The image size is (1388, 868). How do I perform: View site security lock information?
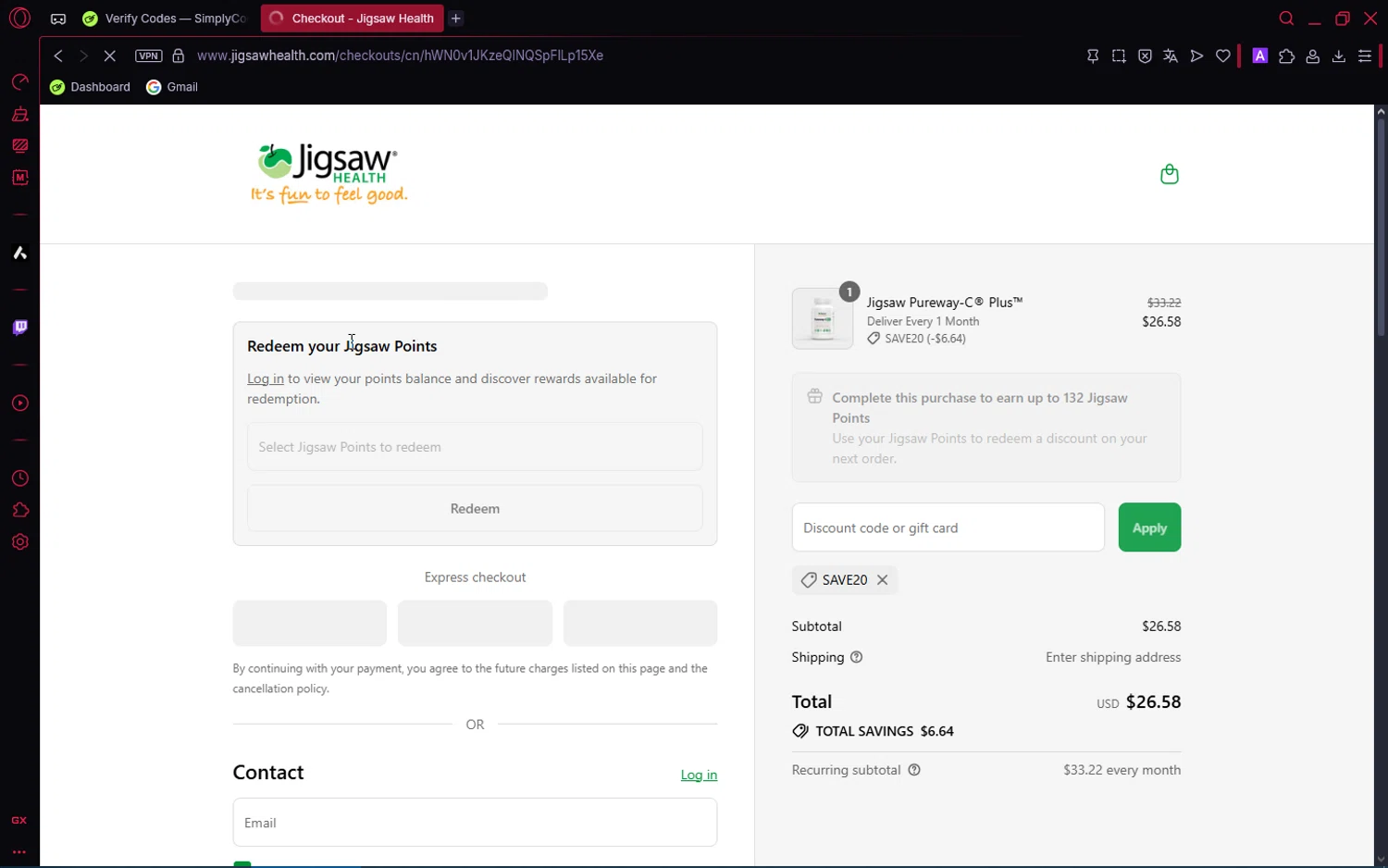click(179, 56)
